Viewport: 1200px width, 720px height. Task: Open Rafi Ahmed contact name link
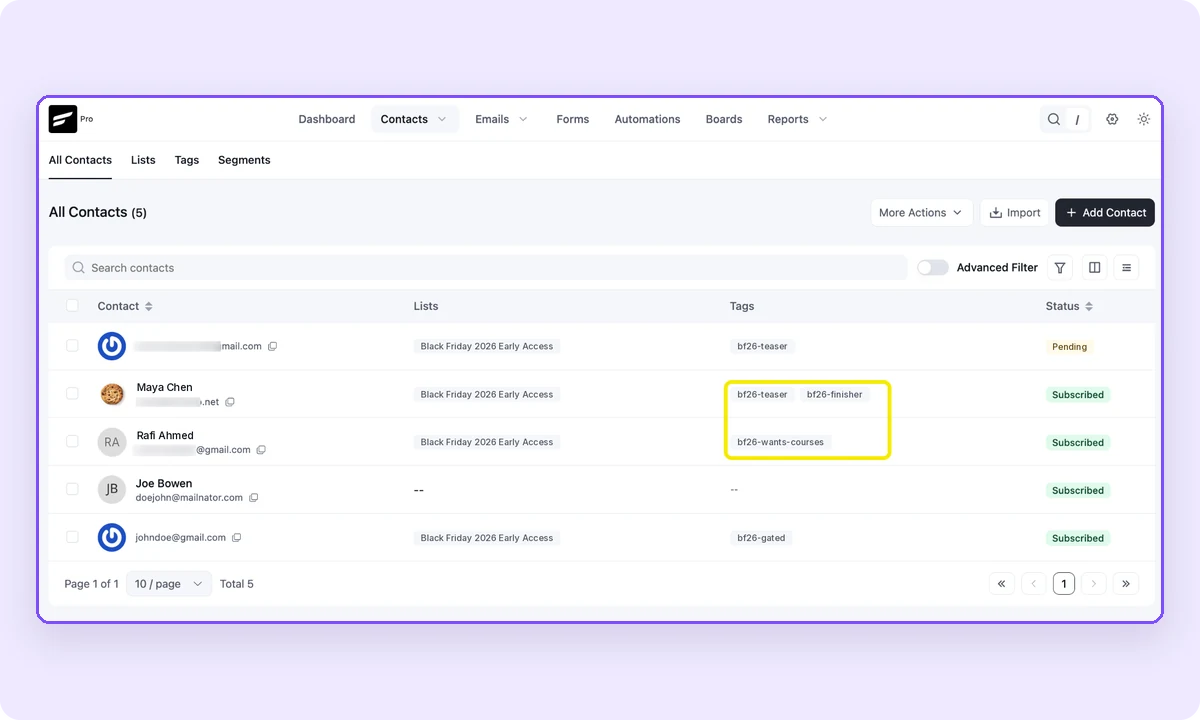point(165,435)
